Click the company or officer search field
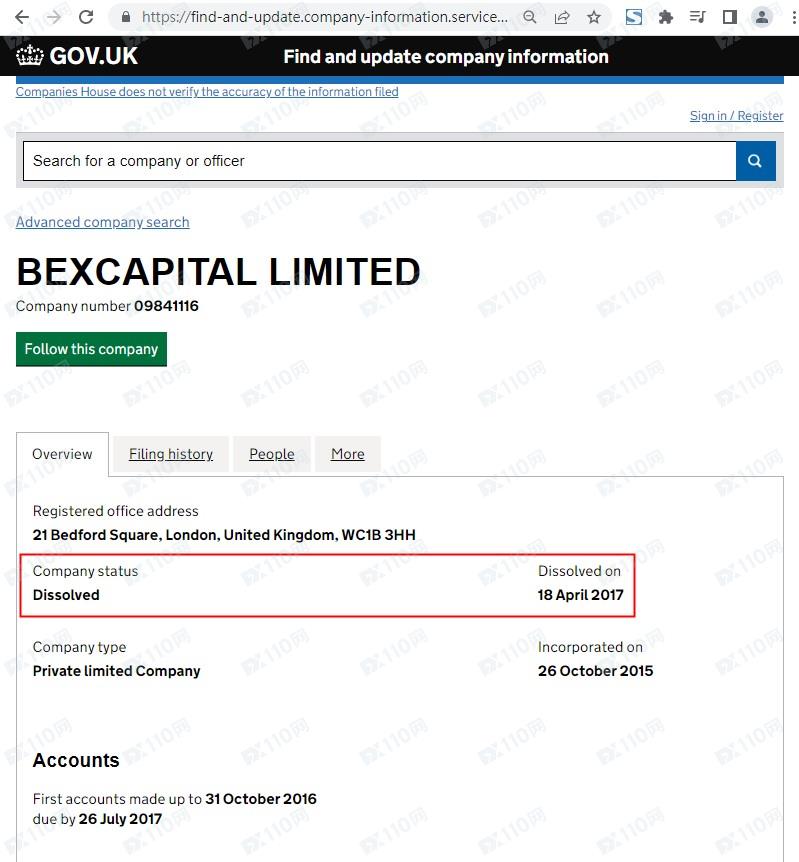 coord(379,161)
